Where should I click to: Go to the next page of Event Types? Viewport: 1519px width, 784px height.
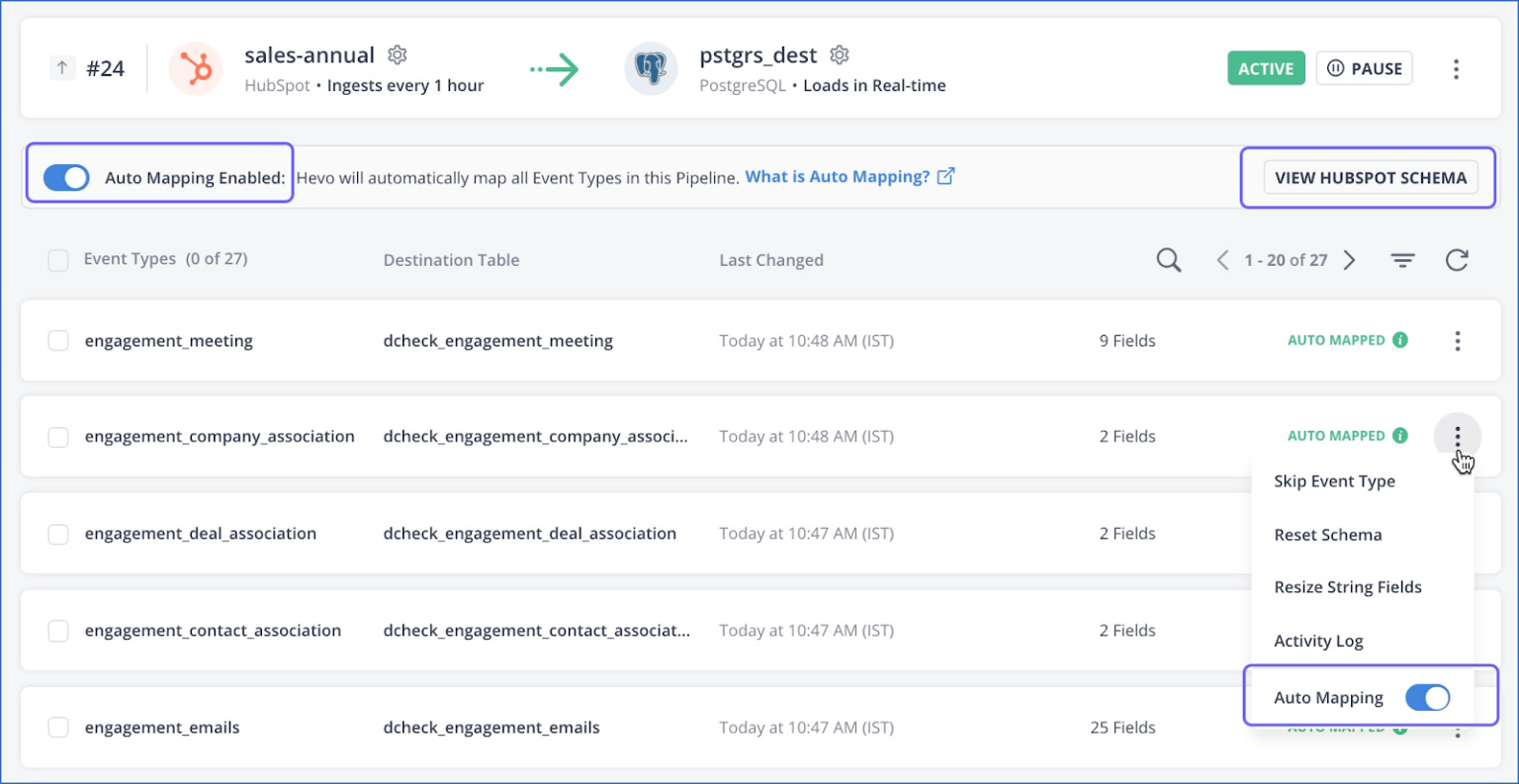pyautogui.click(x=1349, y=259)
